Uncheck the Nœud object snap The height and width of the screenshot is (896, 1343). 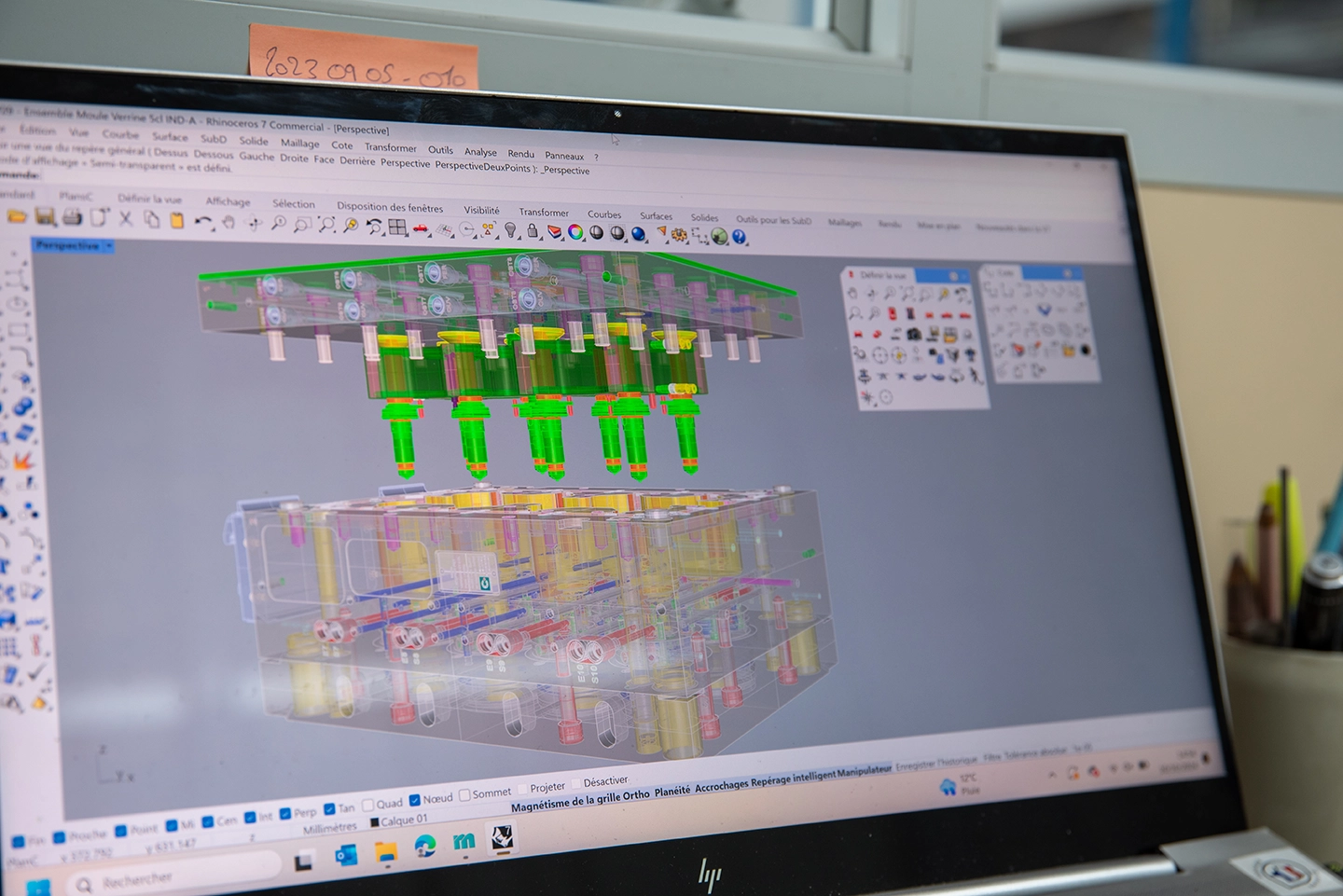click(x=415, y=800)
